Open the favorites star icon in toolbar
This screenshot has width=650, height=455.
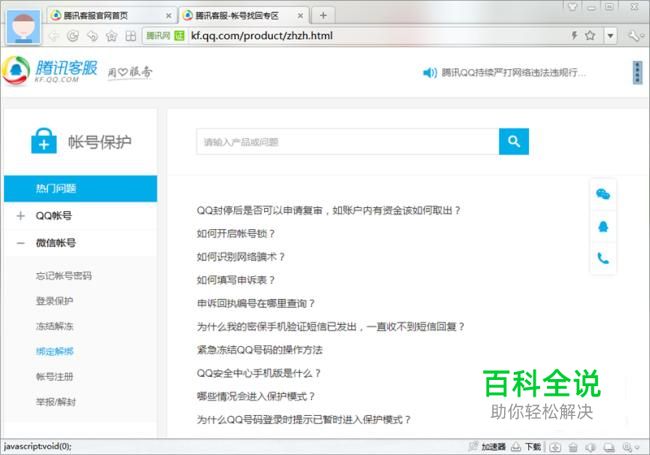(x=112, y=36)
